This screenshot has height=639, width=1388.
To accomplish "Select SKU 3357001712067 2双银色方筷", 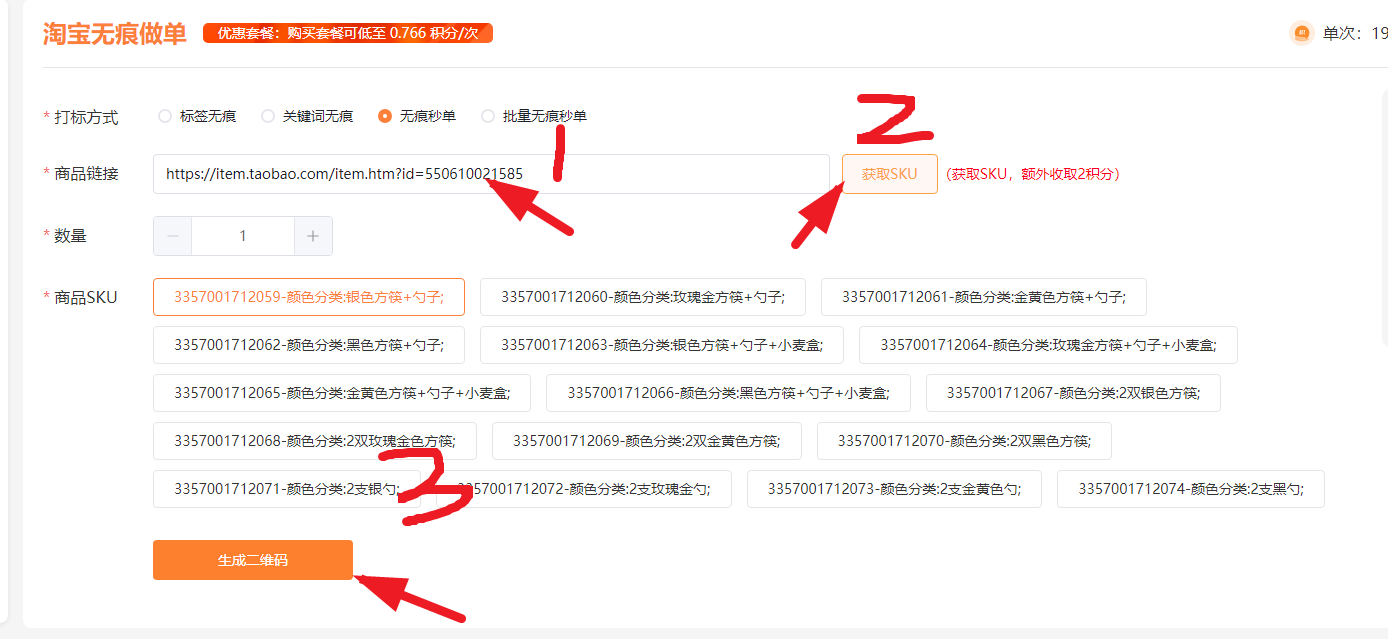I will [x=1073, y=393].
